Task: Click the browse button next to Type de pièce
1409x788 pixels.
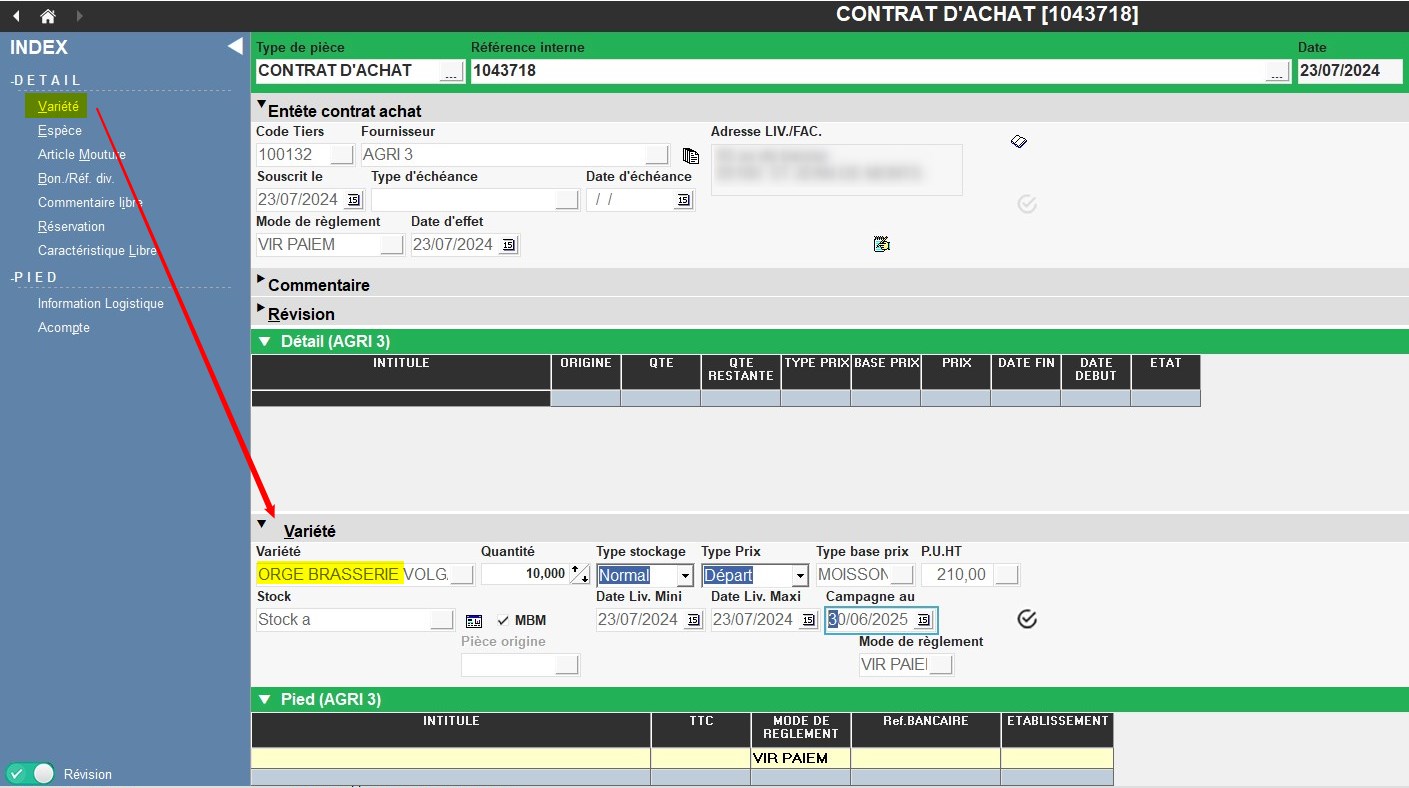Action: pos(452,72)
